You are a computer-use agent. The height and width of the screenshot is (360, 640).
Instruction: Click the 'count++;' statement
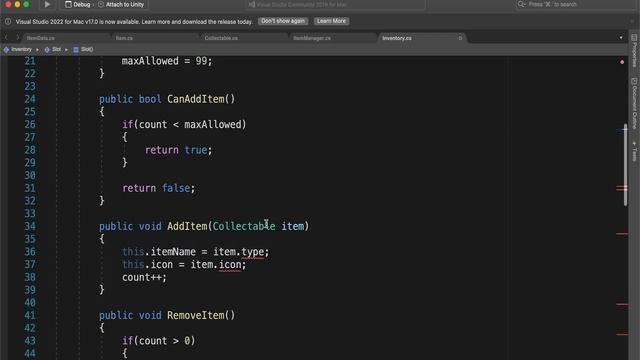144,278
